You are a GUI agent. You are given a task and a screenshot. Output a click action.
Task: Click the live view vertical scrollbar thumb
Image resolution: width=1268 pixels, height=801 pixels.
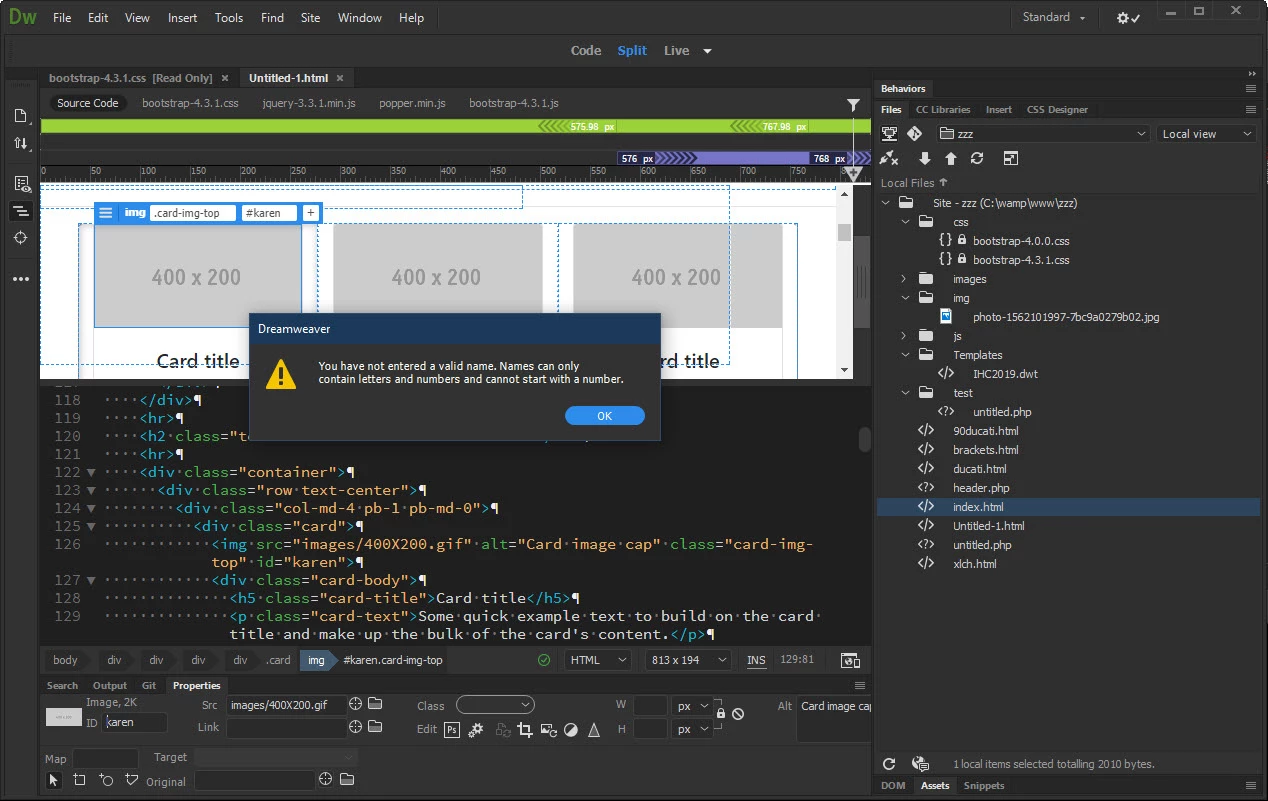(844, 232)
